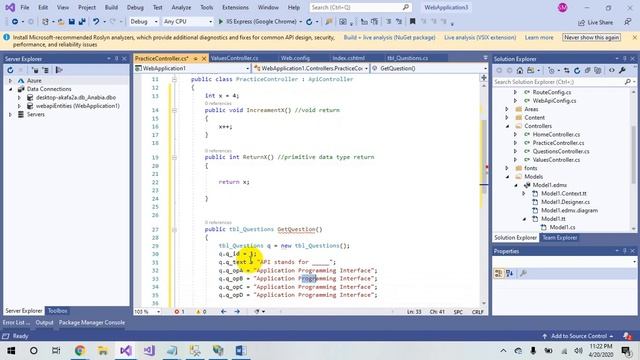Image resolution: width=640 pixels, height=360 pixels.
Task: Open the File menu
Action: [x=25, y=7]
